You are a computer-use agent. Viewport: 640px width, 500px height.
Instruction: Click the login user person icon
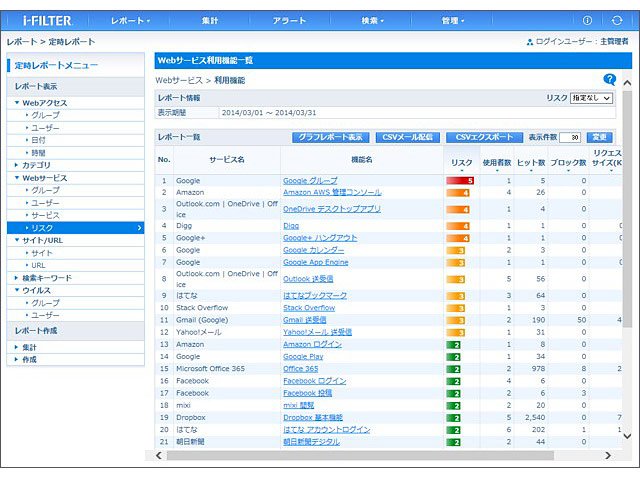(530, 42)
